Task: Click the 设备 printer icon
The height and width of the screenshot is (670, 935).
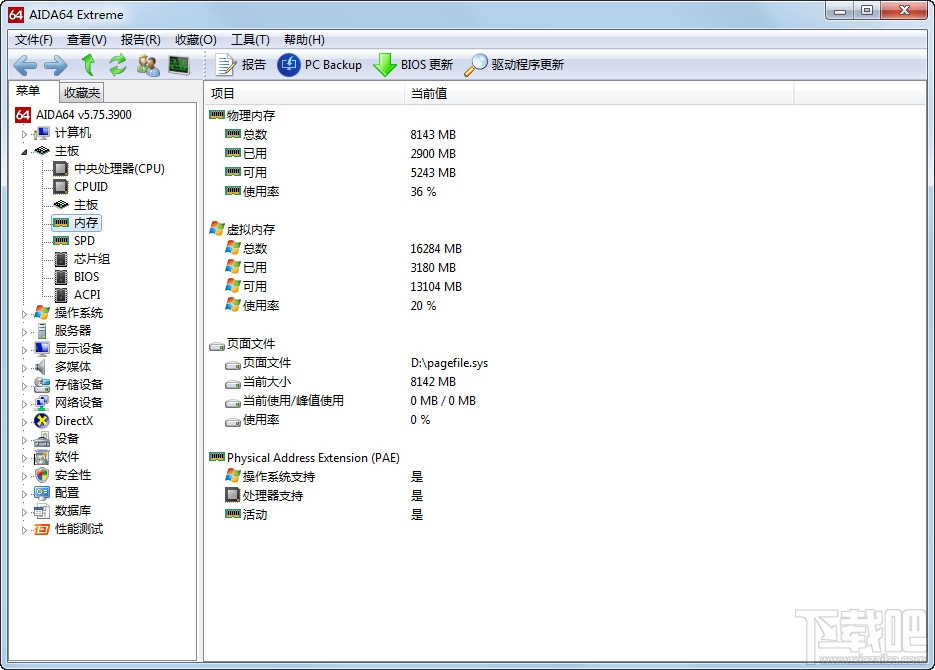Action: [41, 439]
